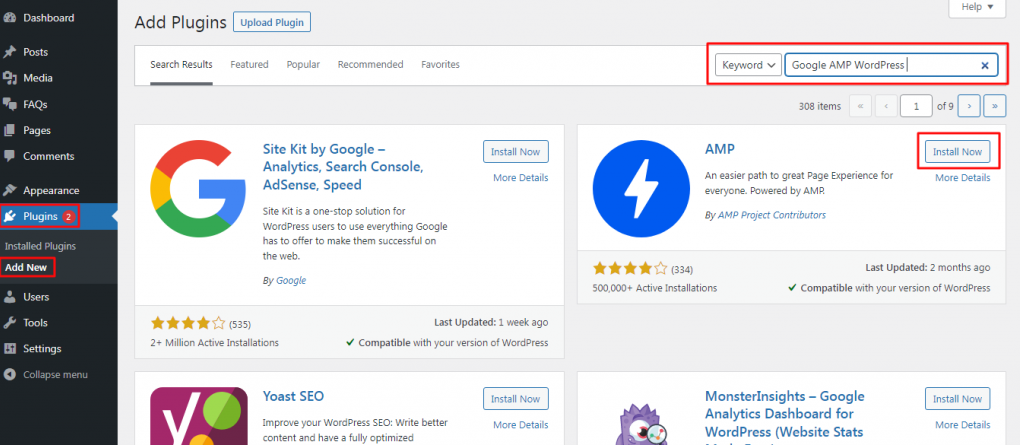Screen dimensions: 1023x447
Task: Click the Plugins update count badge
Action: (69, 217)
